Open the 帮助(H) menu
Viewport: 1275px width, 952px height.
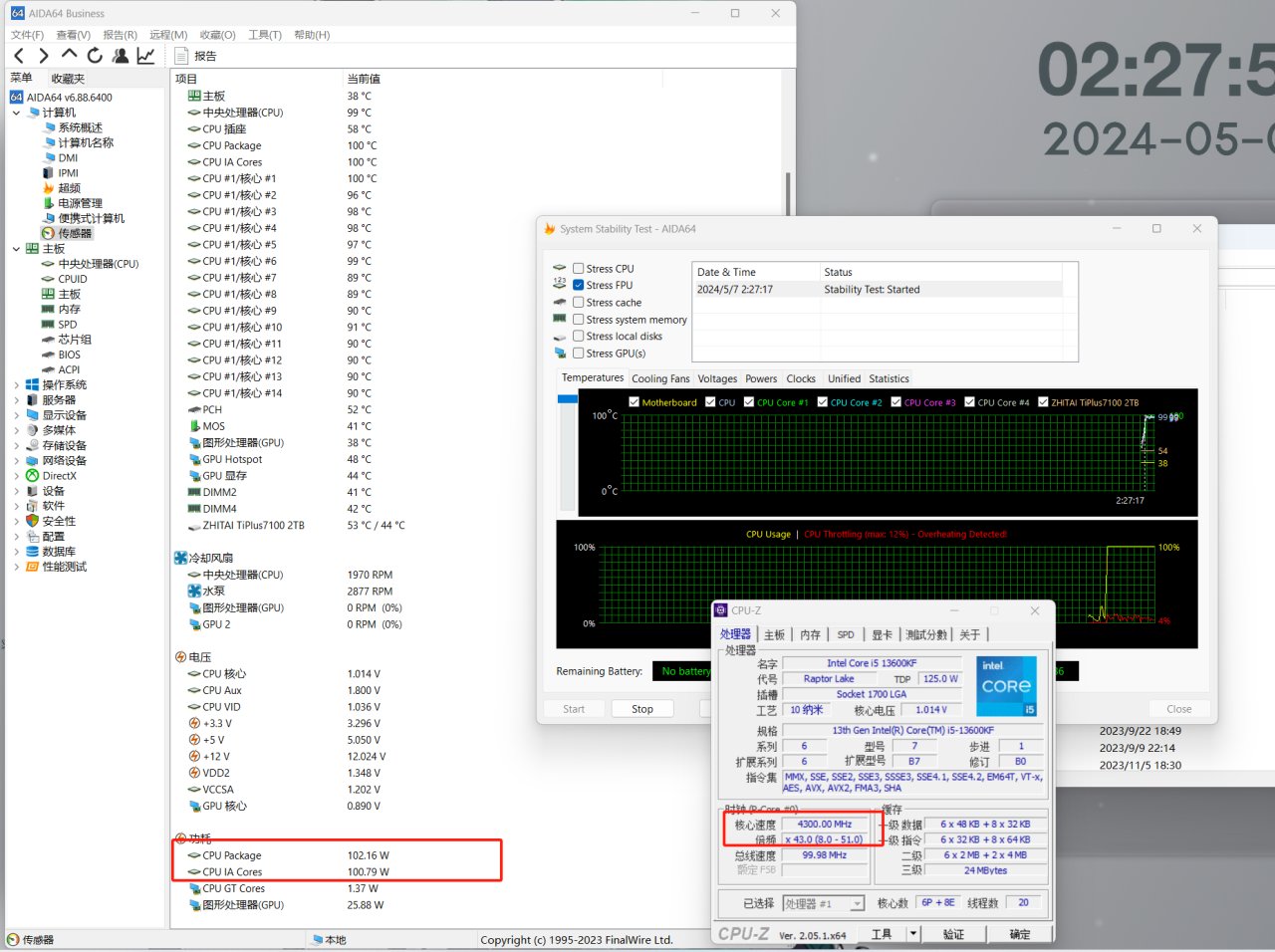(312, 35)
